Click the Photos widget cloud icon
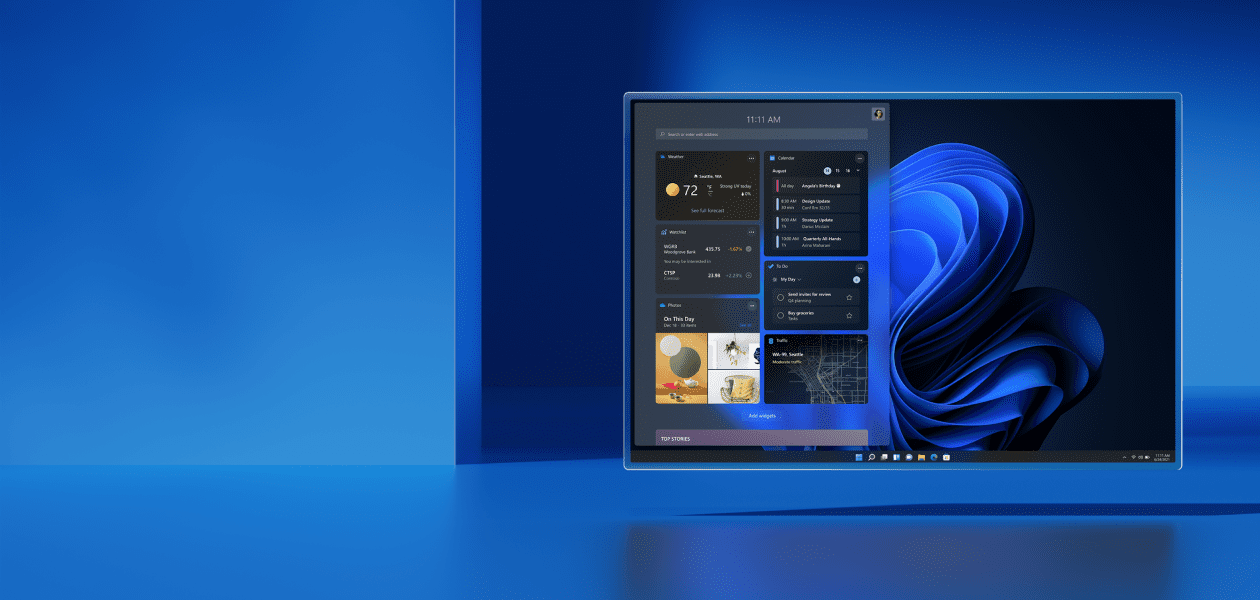The width and height of the screenshot is (1260, 600). [x=662, y=305]
